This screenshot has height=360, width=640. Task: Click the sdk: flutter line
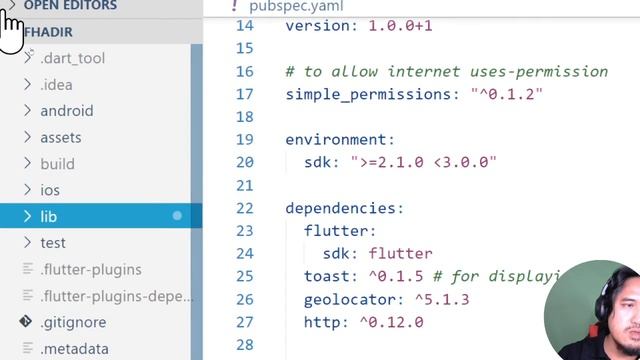378,253
